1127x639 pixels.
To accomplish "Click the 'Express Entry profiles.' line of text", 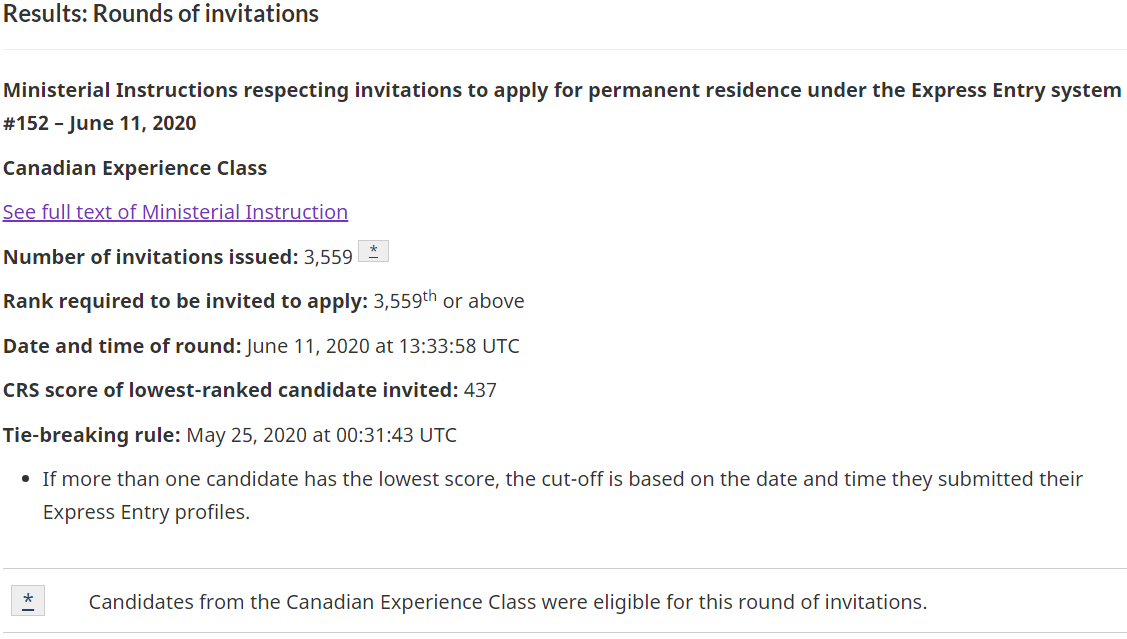I will coord(146,512).
